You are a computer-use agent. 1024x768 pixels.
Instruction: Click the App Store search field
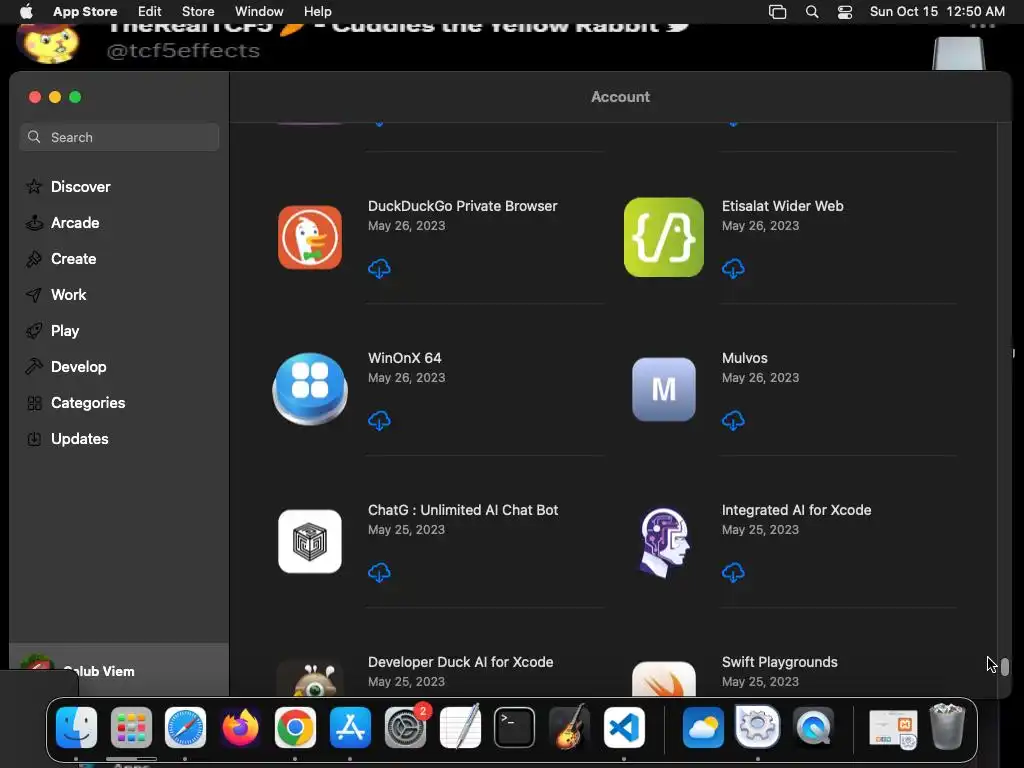coord(119,137)
